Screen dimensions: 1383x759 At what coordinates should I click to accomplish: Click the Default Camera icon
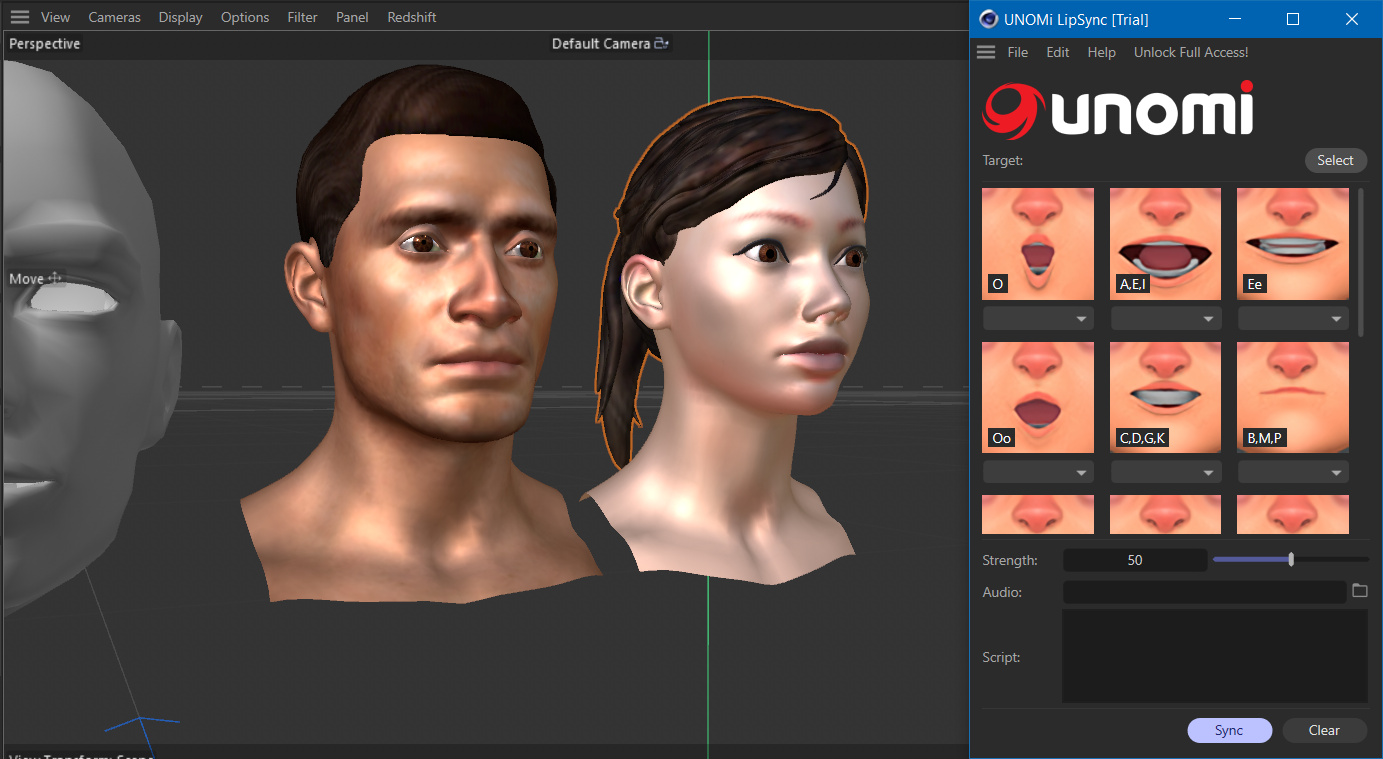[x=661, y=44]
